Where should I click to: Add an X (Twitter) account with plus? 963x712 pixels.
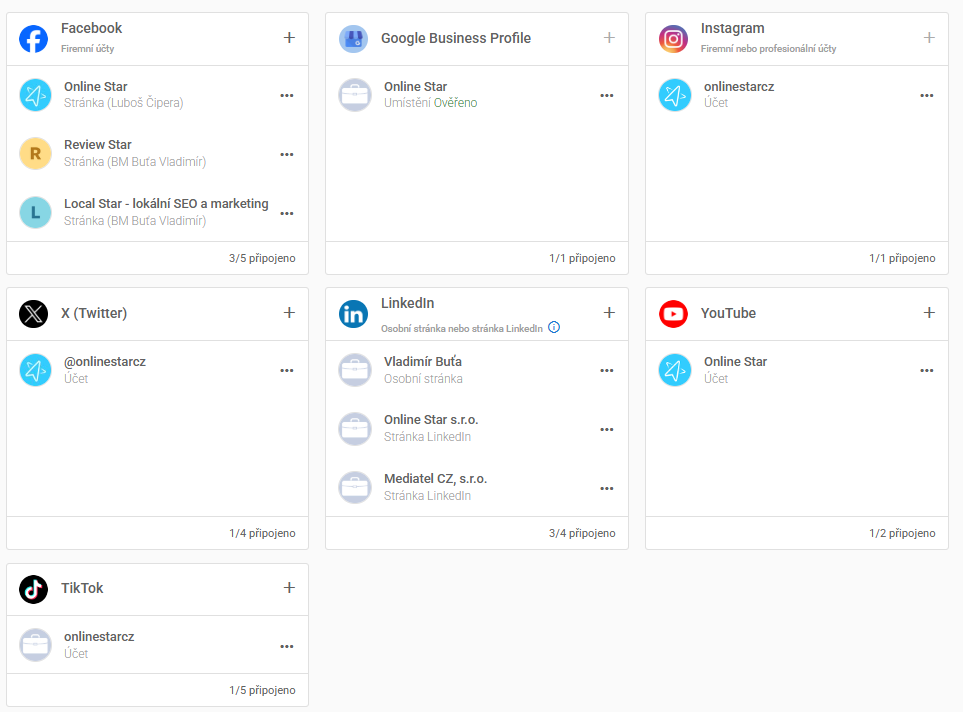(289, 313)
